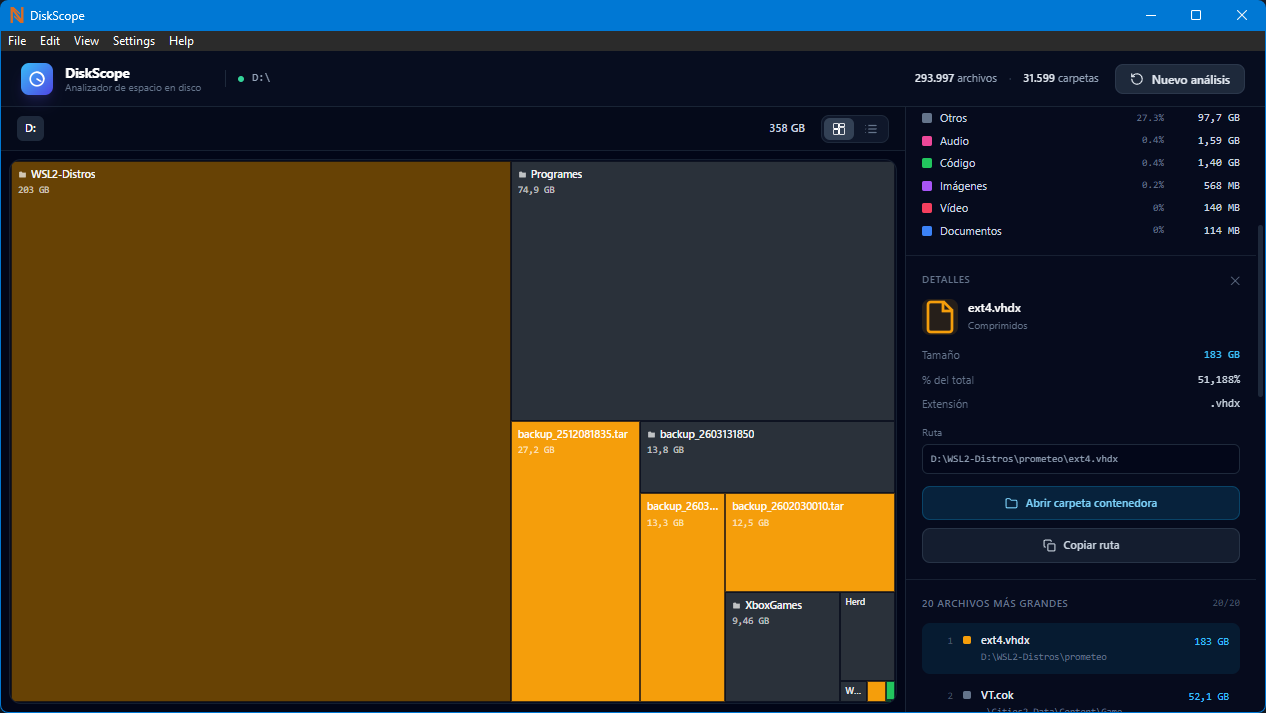Click the Código green color swatch
The width and height of the screenshot is (1266, 713).
pyautogui.click(x=927, y=163)
